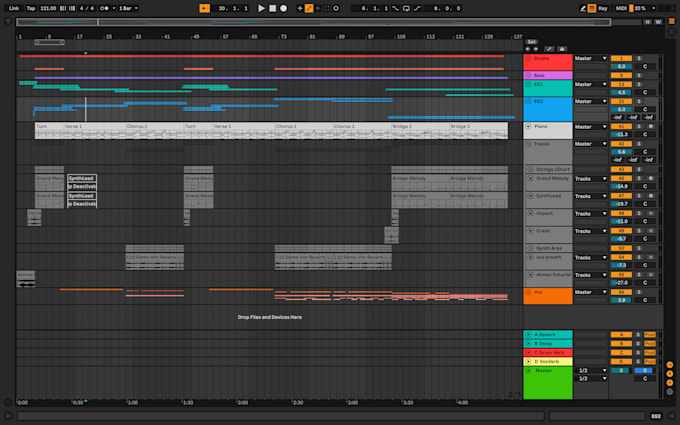Click the Tap tempo button

(31, 8)
